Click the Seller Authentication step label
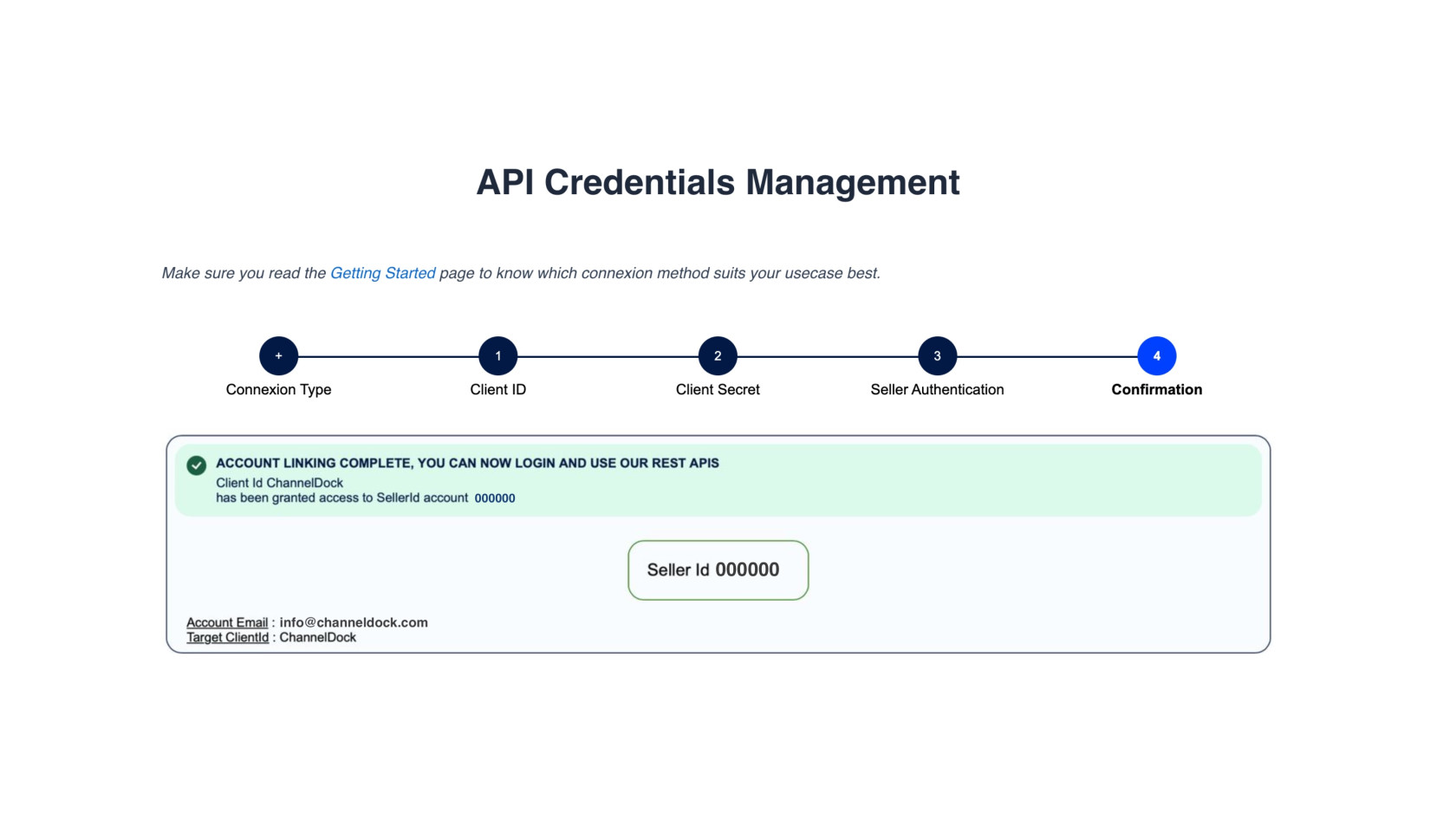The image size is (1456, 819). 937,390
